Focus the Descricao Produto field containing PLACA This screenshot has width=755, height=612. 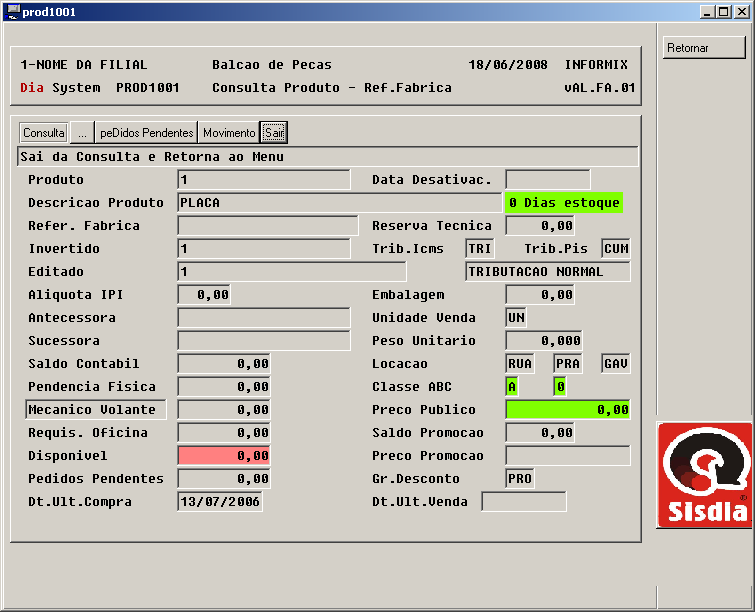pos(339,203)
